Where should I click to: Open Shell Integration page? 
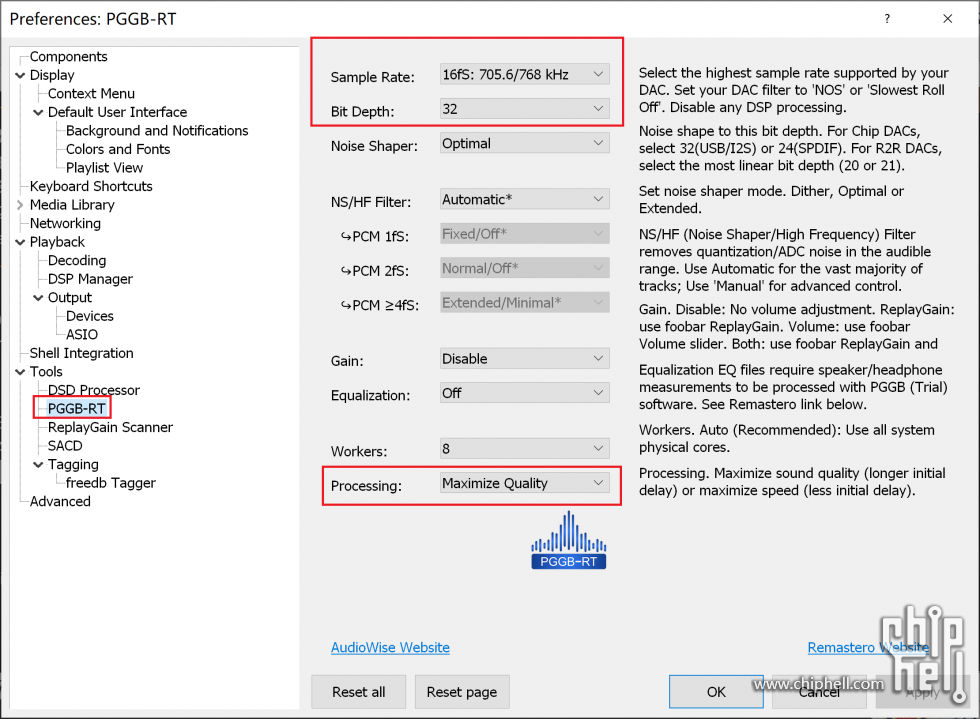82,353
